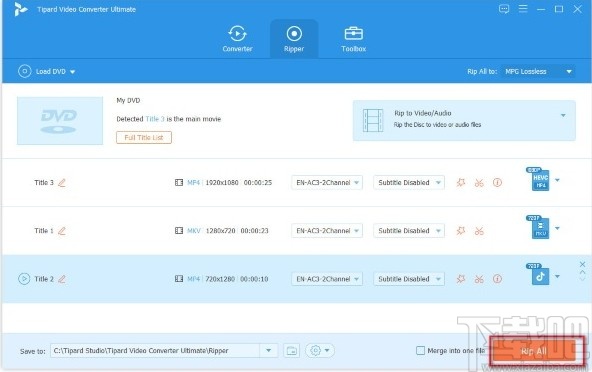This screenshot has height=372, width=592.
Task: Click the DVD thumbnail preview
Action: click(60, 120)
